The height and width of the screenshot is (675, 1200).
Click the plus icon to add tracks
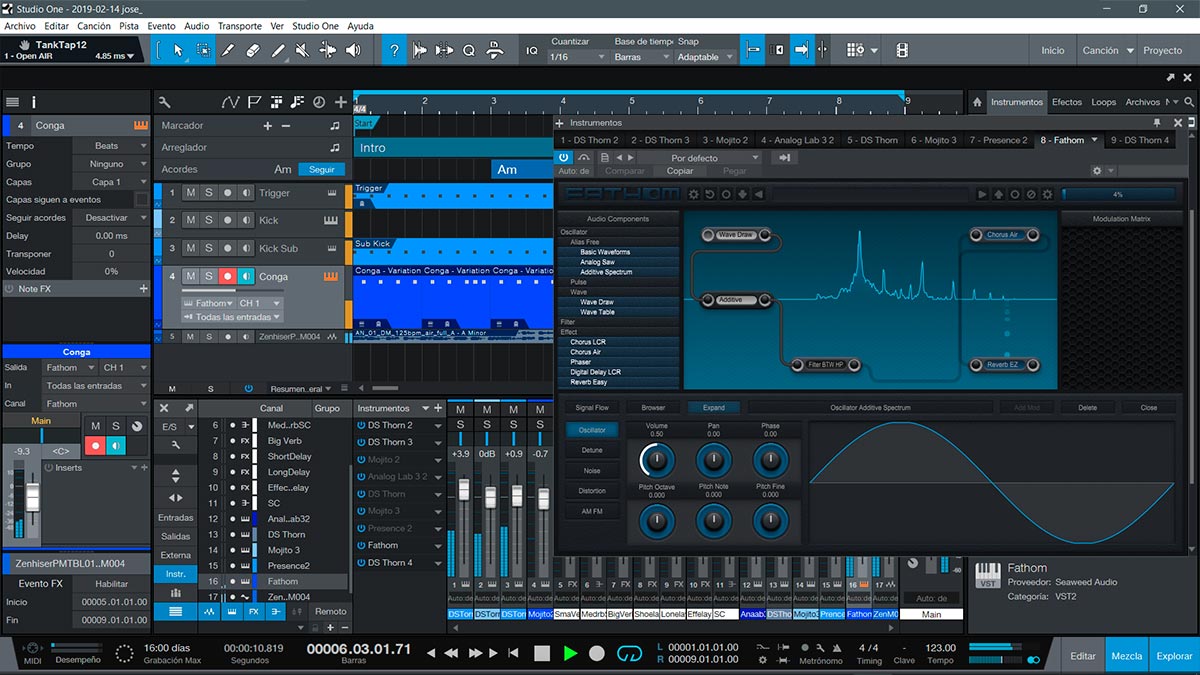click(x=341, y=101)
